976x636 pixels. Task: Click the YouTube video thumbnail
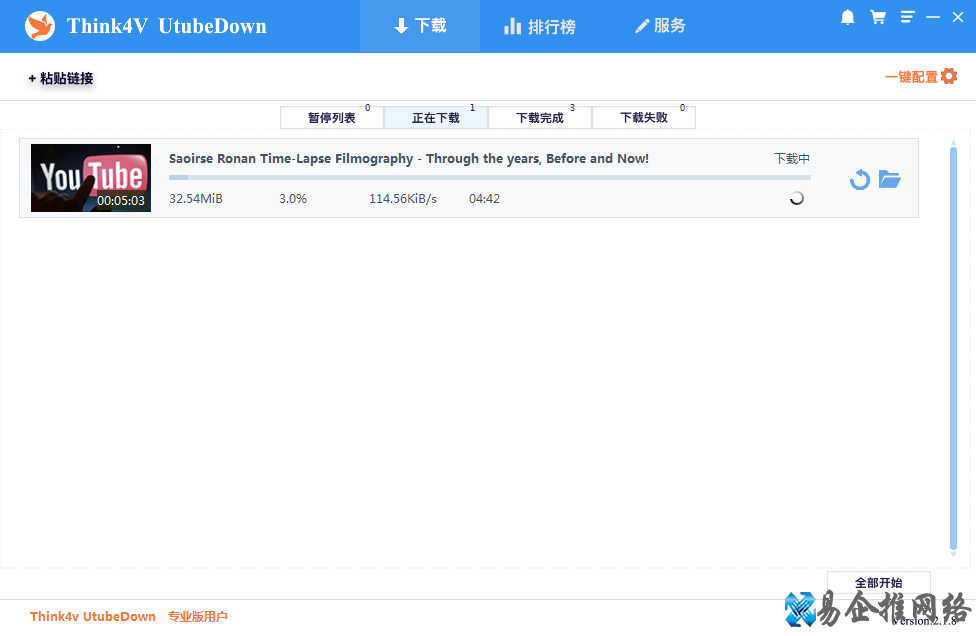coord(90,178)
